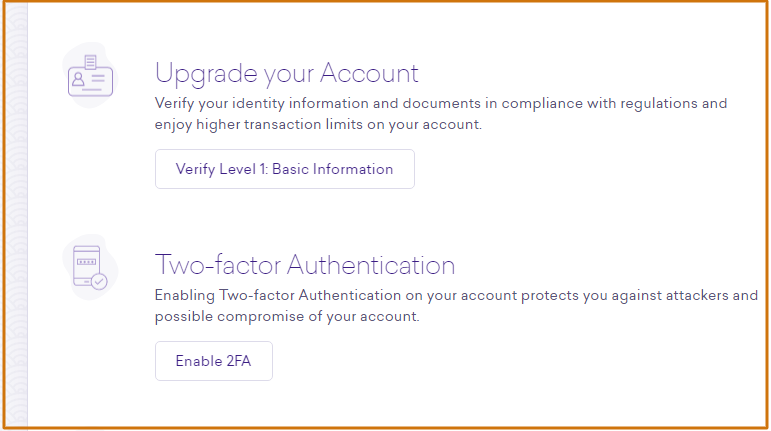Click the word Authentication in the second heading
Viewport: 771px width, 431px height.
371,265
